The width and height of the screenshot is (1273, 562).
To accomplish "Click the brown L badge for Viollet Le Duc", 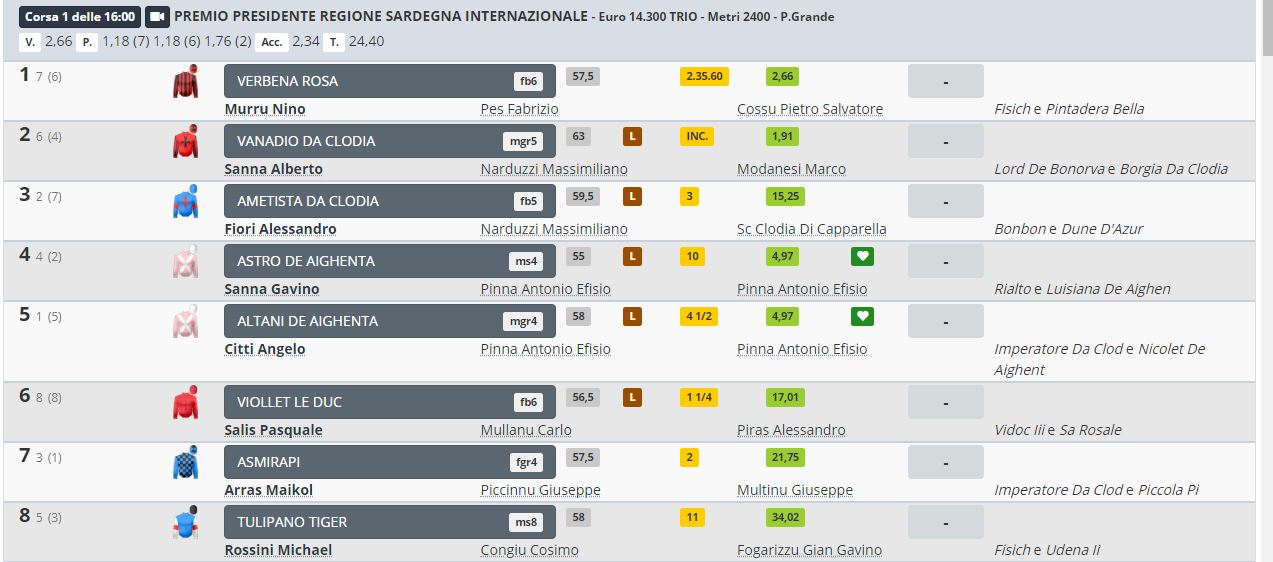I will tap(631, 398).
